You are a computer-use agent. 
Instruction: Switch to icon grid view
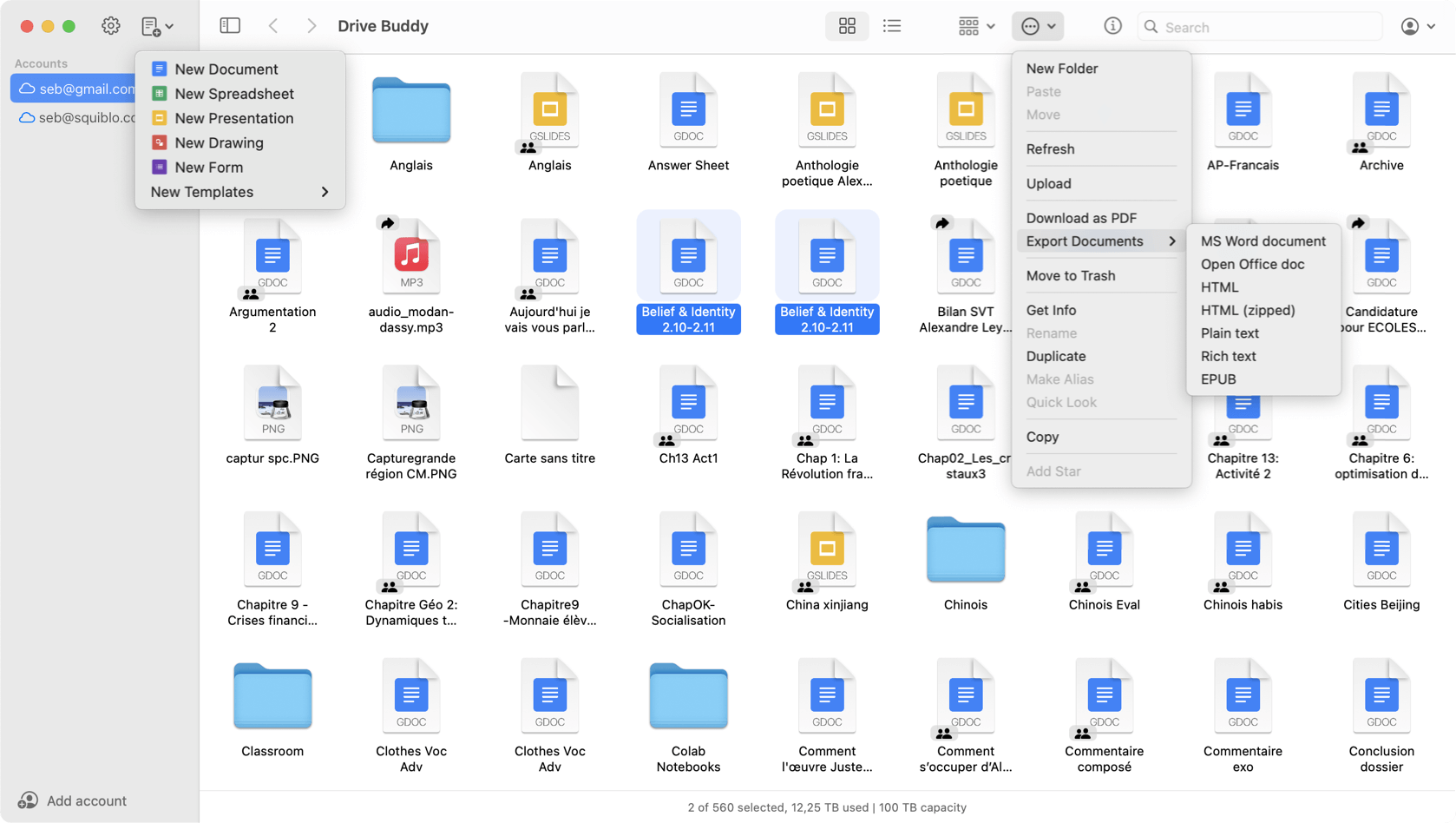pyautogui.click(x=847, y=26)
